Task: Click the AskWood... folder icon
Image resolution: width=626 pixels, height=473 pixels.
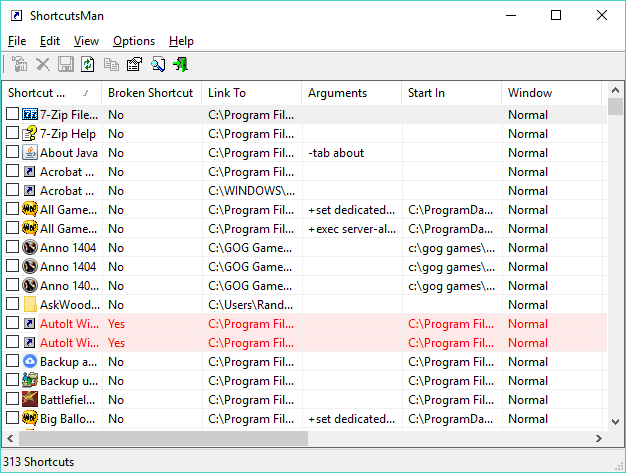Action: pos(30,305)
